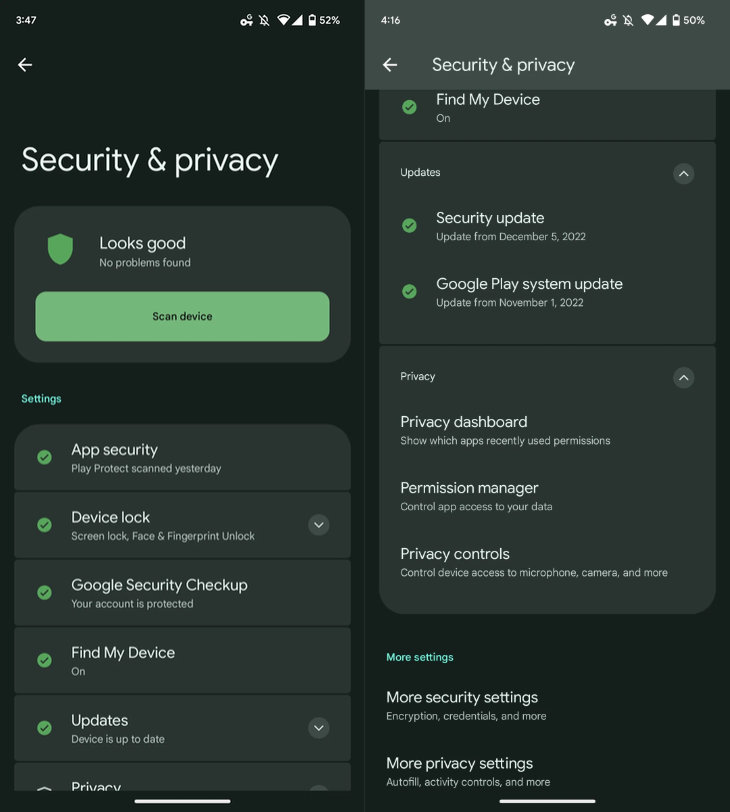The width and height of the screenshot is (730, 812).
Task: Click the checkmark icon next to Google Security Checkup
Action: (45, 592)
